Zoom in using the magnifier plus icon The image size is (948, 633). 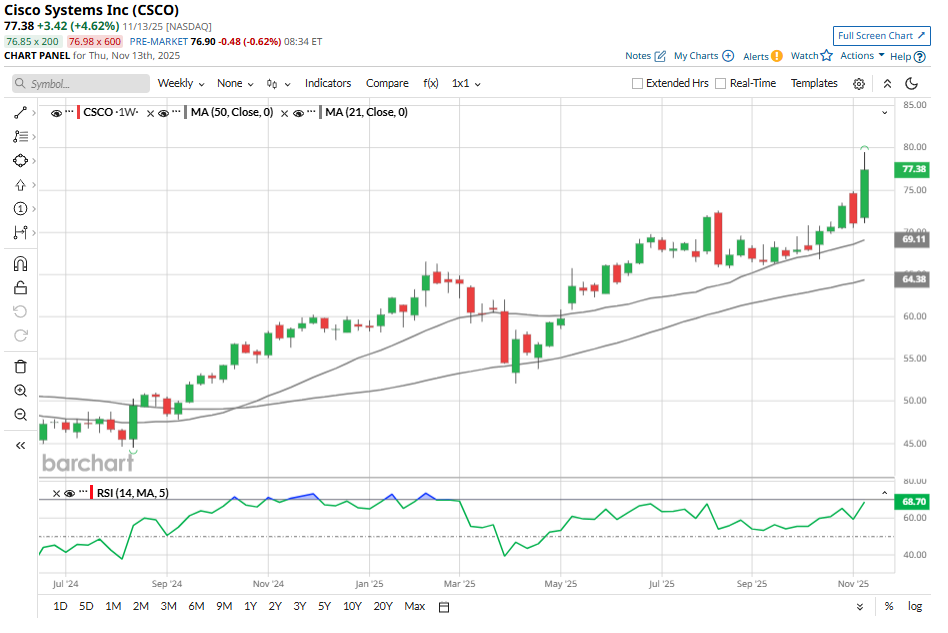pyautogui.click(x=20, y=391)
